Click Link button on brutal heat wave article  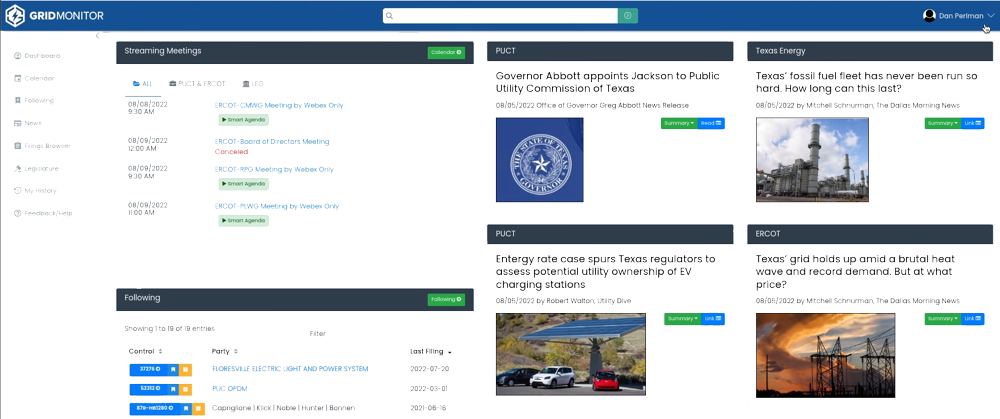click(x=973, y=318)
